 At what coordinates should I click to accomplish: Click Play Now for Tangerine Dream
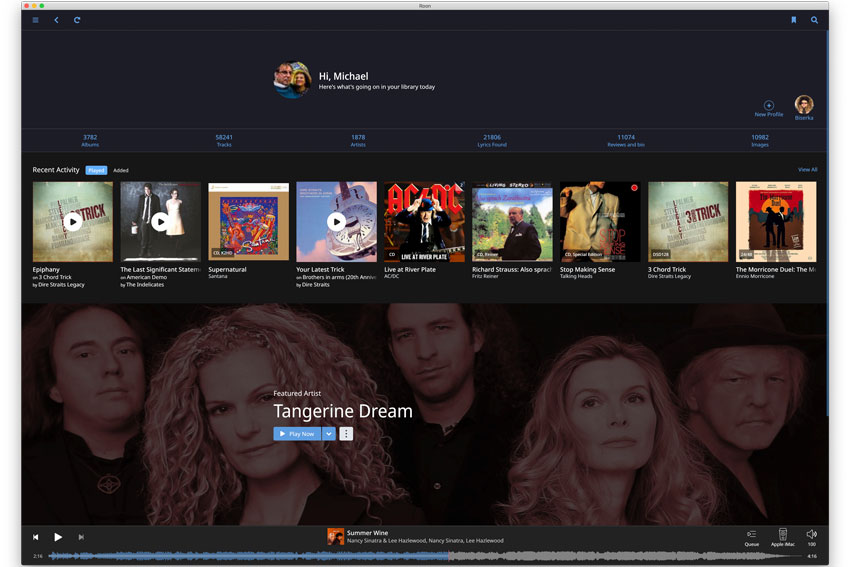[297, 434]
